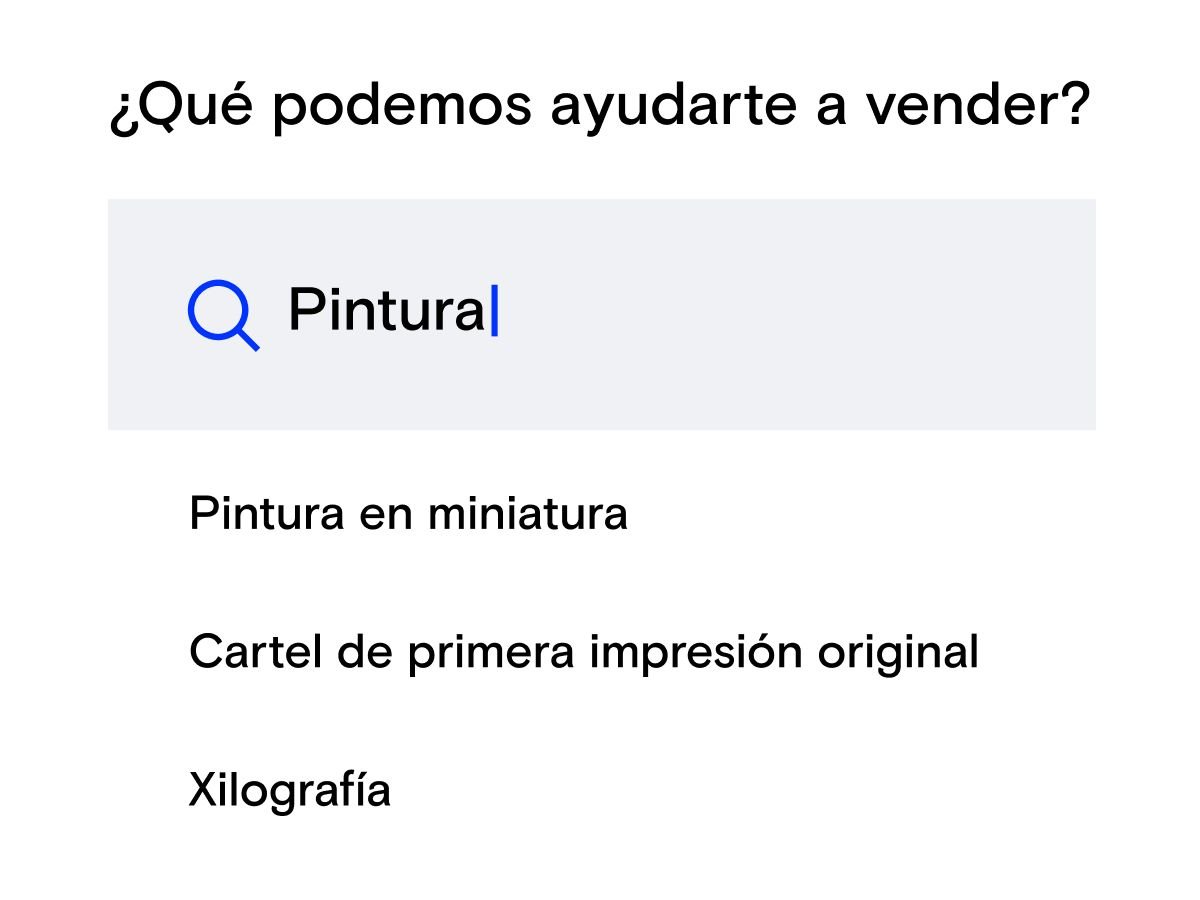Click the blue magnifying glass search icon
Image resolution: width=1200 pixels, height=900 pixels.
[222, 314]
